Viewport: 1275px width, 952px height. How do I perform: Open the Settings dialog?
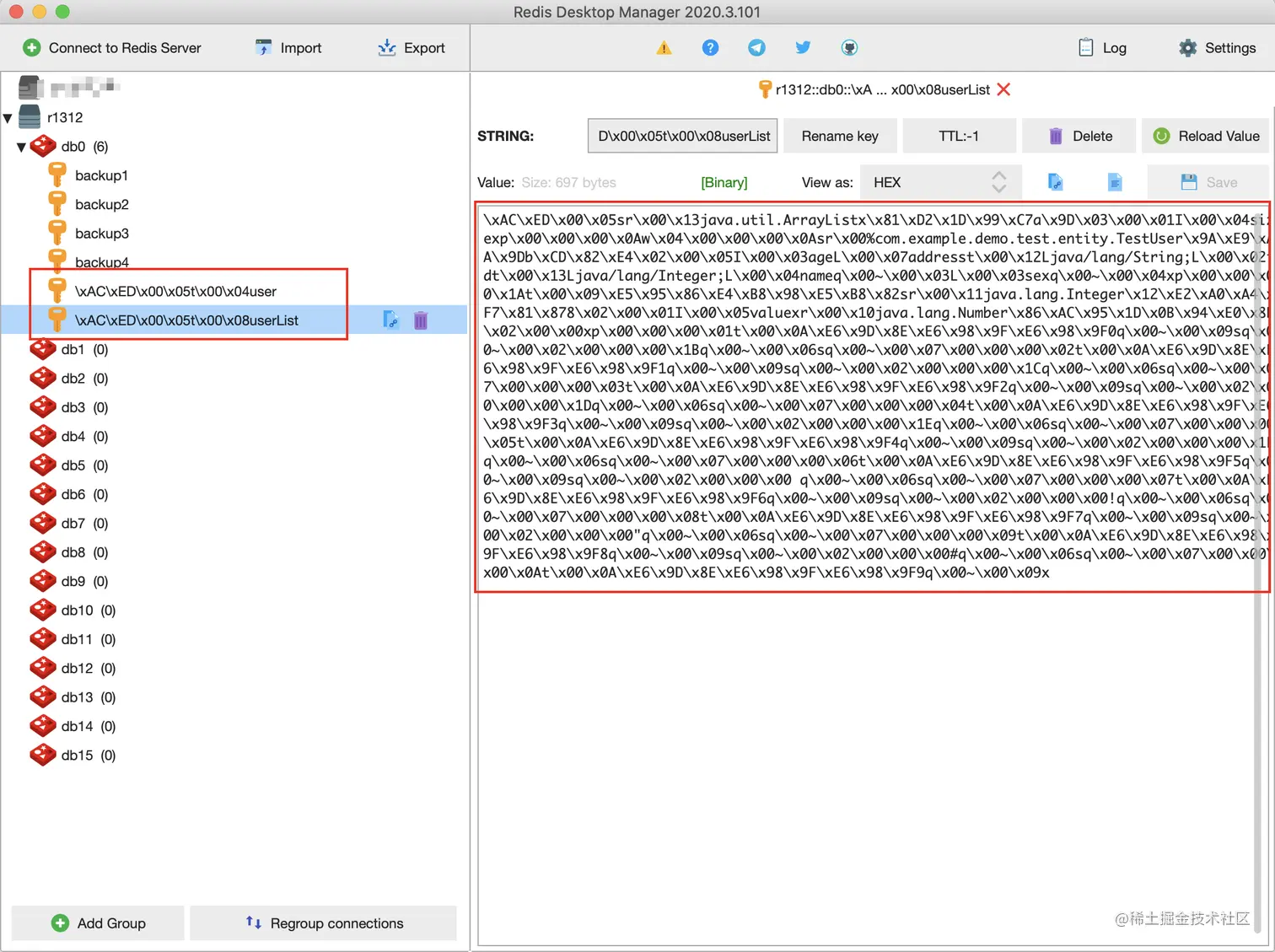[x=1218, y=48]
